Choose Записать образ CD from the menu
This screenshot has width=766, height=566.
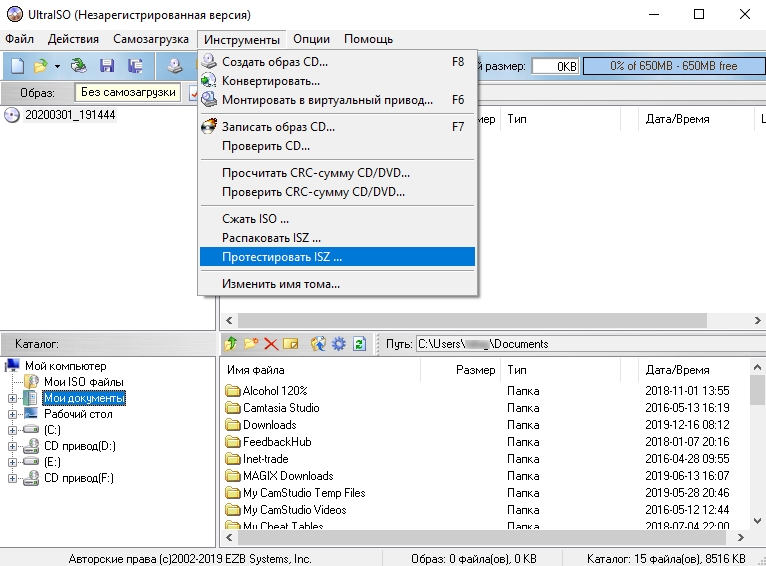coord(278,127)
